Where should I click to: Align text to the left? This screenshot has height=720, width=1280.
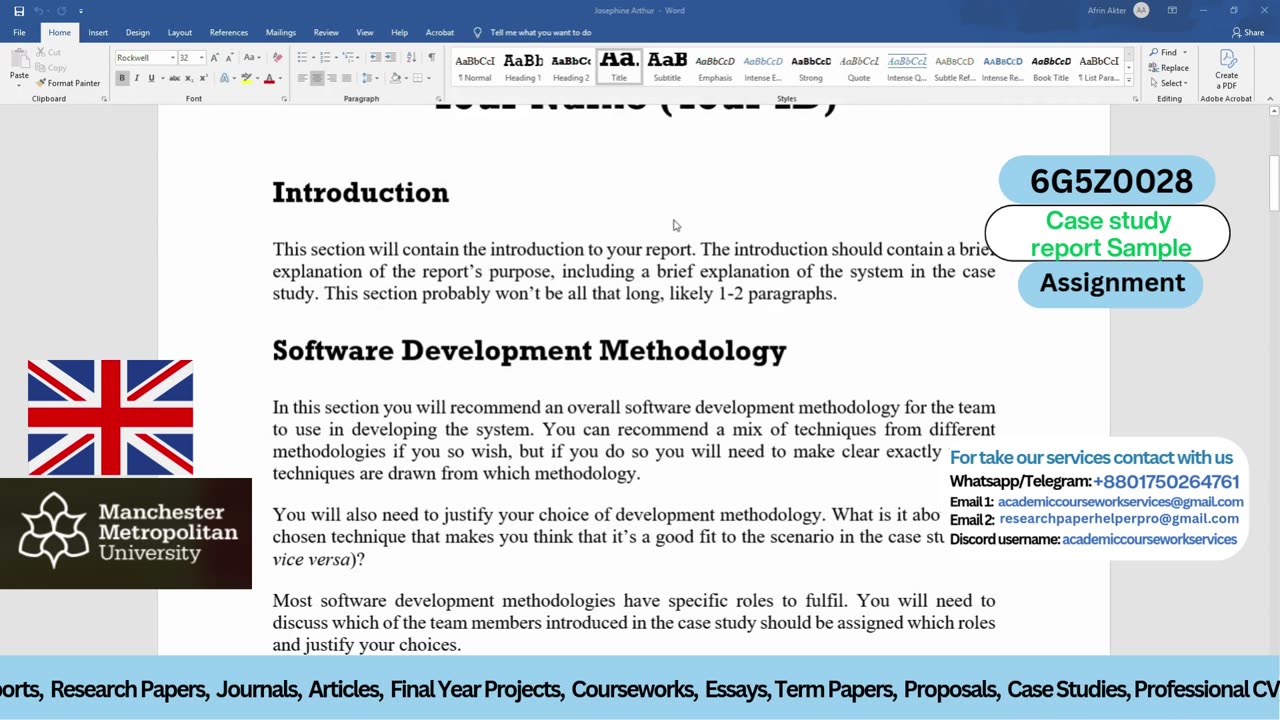click(x=303, y=78)
